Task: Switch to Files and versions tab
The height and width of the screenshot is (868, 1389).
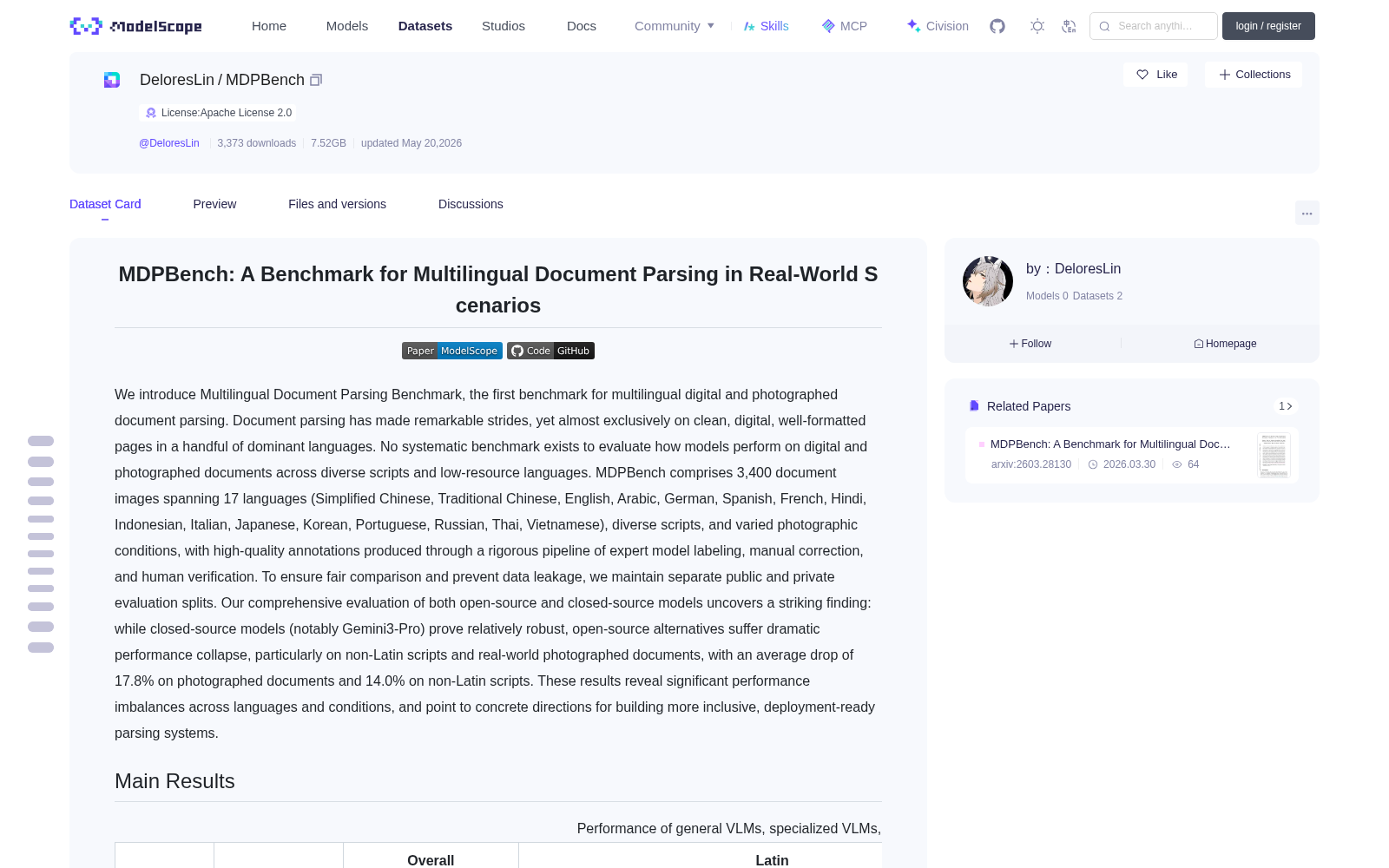Action: (337, 204)
